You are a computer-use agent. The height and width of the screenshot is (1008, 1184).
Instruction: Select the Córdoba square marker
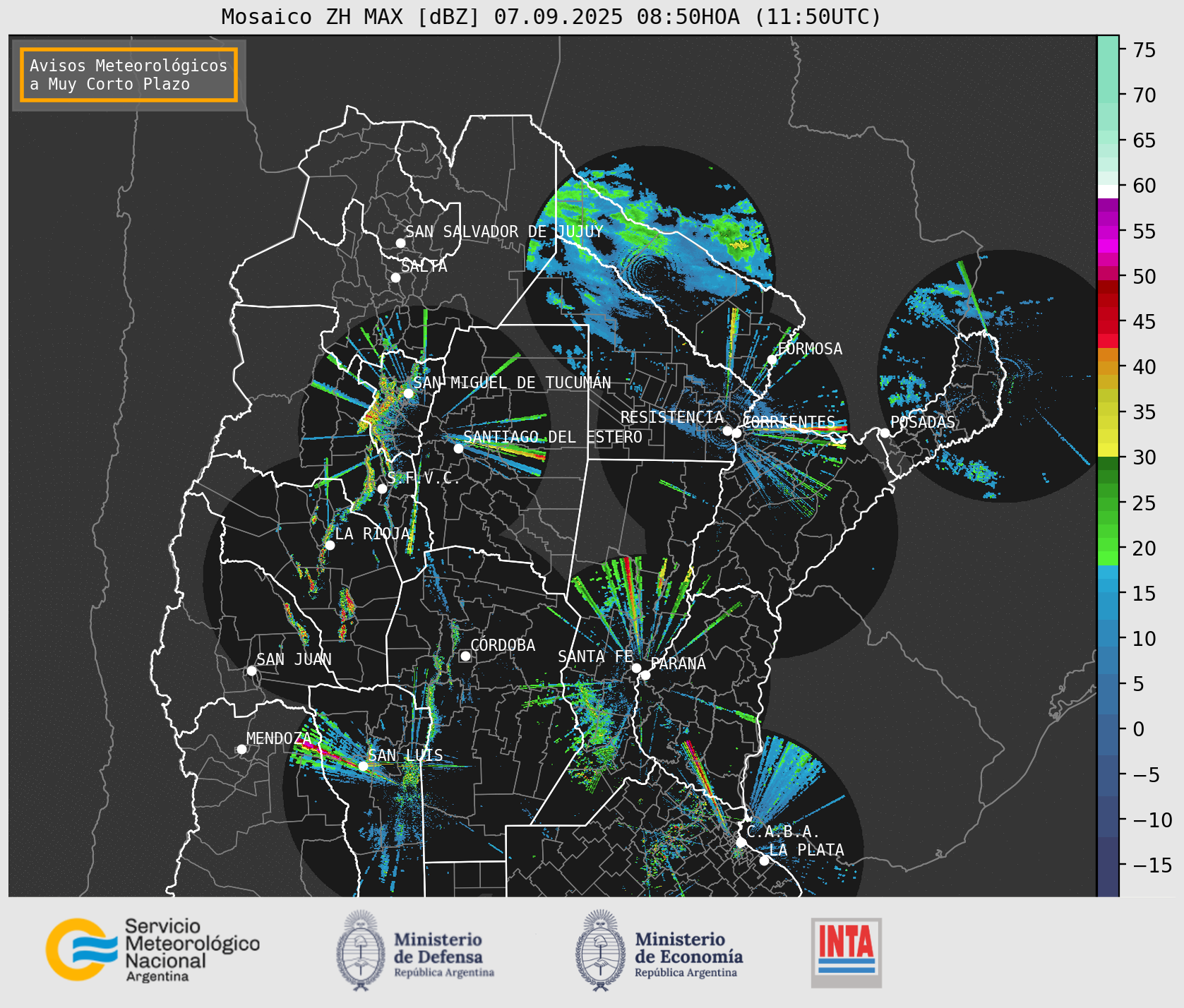click(x=465, y=656)
